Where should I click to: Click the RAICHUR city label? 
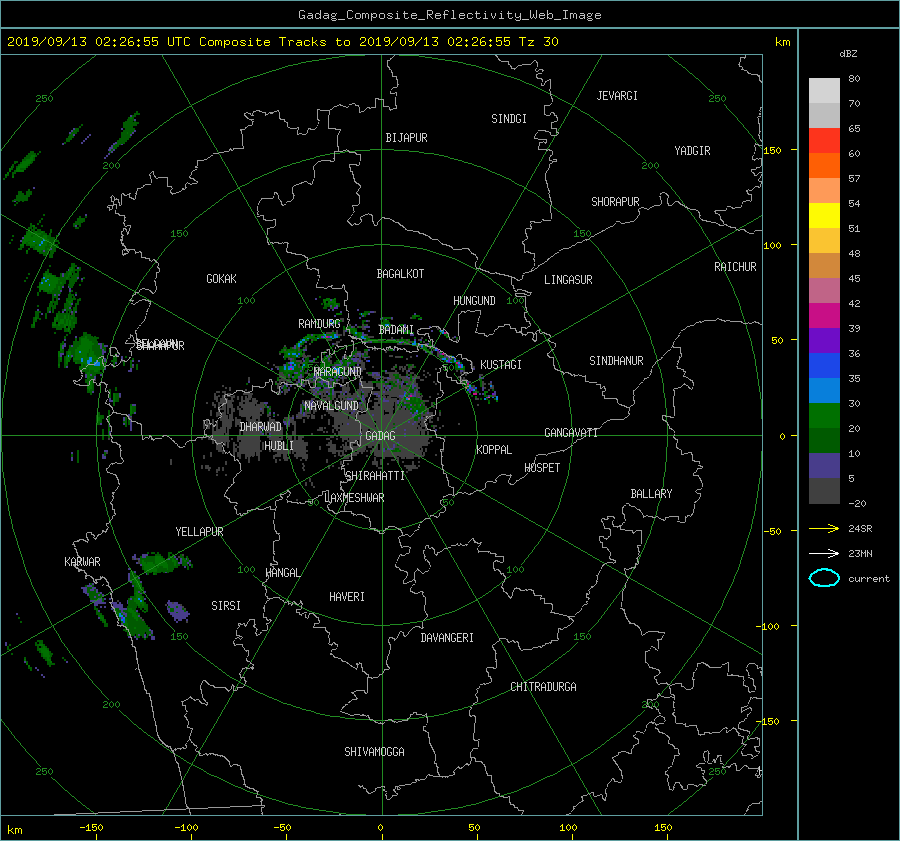[x=735, y=267]
